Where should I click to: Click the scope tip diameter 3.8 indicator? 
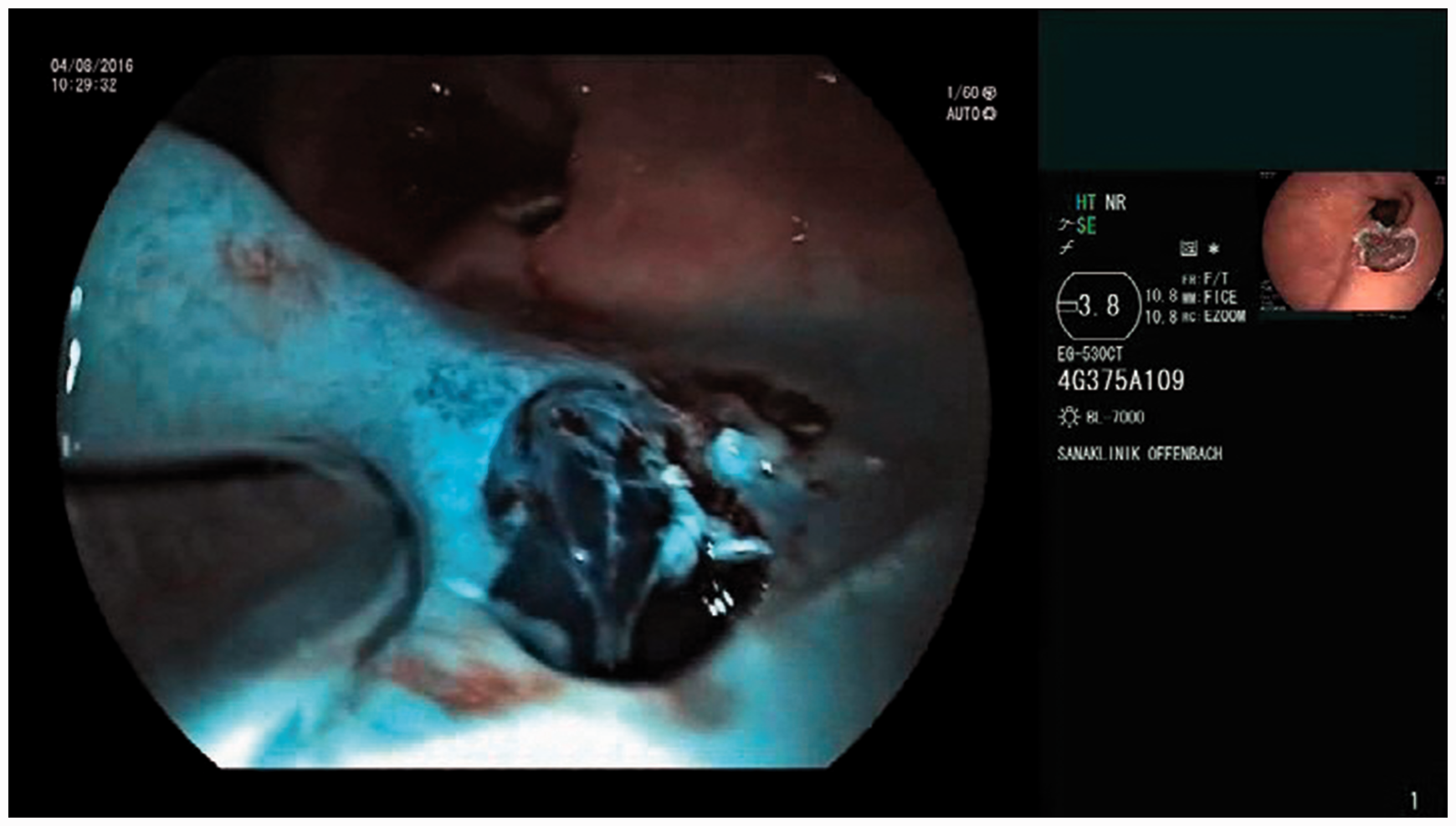(x=1098, y=306)
